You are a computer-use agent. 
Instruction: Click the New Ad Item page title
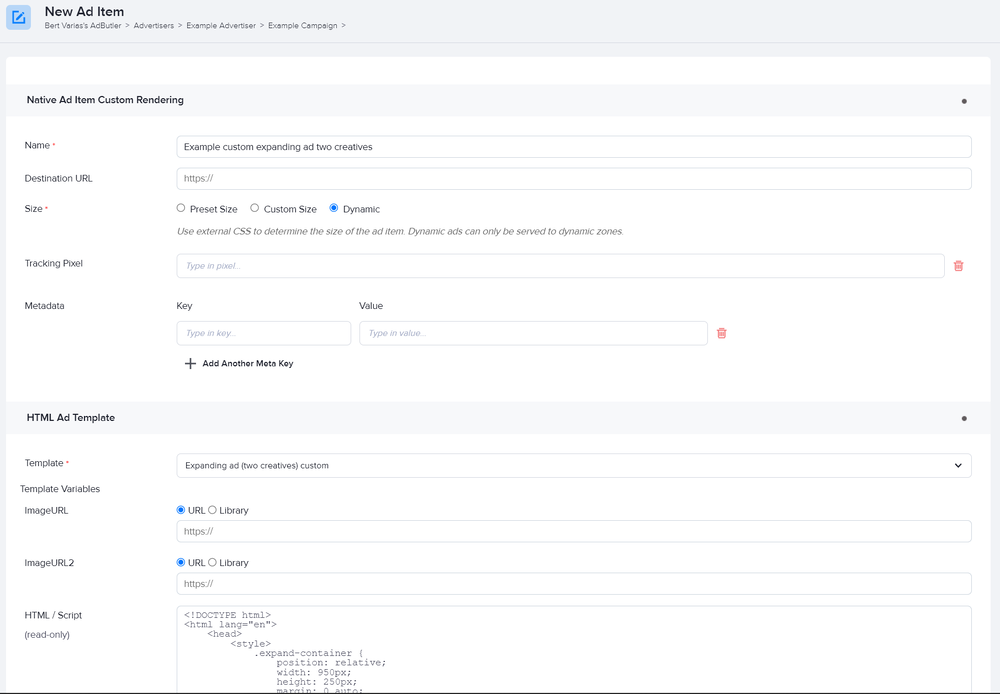click(84, 11)
